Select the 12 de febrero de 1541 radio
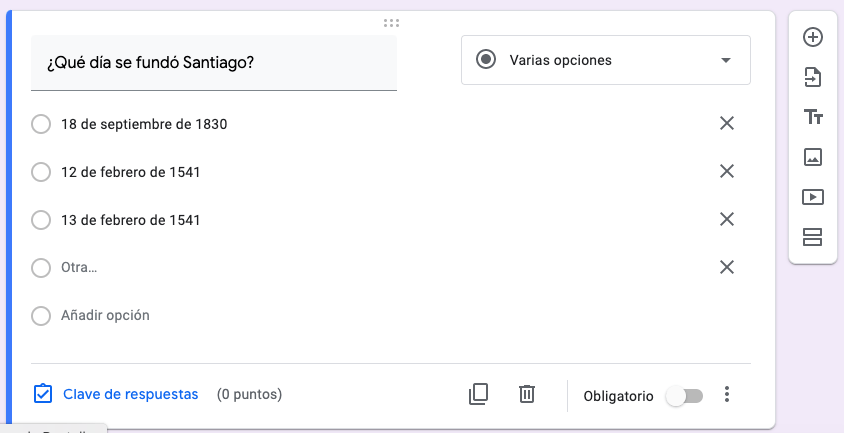844x433 pixels. pos(41,172)
